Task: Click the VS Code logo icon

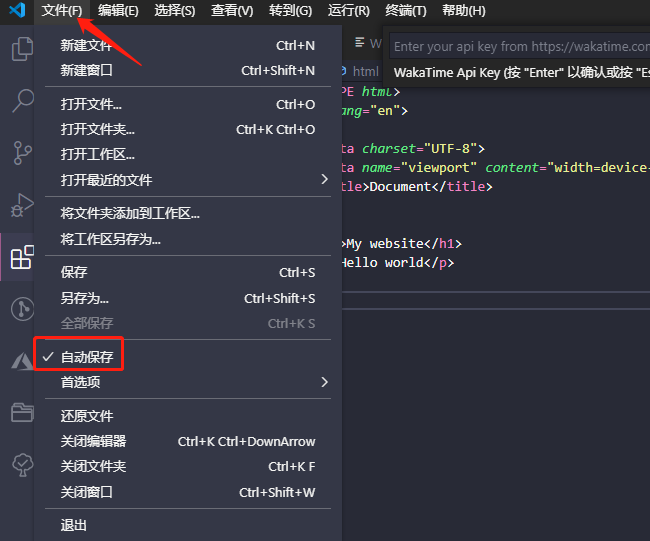Action: click(x=17, y=11)
